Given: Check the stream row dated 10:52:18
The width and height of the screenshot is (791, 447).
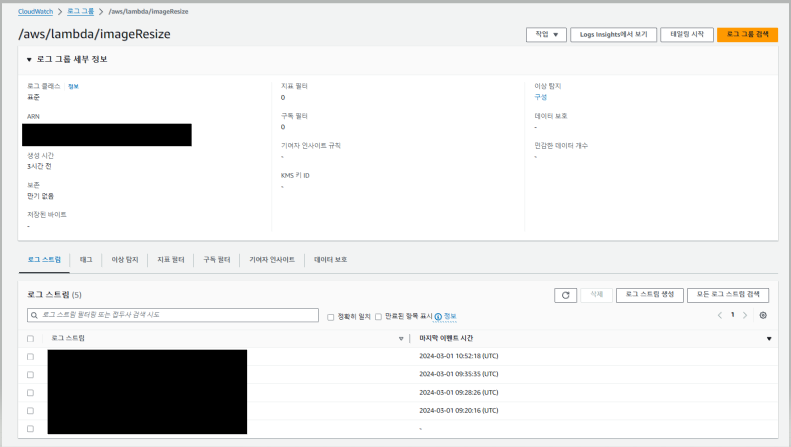Looking at the screenshot, I should (30, 357).
